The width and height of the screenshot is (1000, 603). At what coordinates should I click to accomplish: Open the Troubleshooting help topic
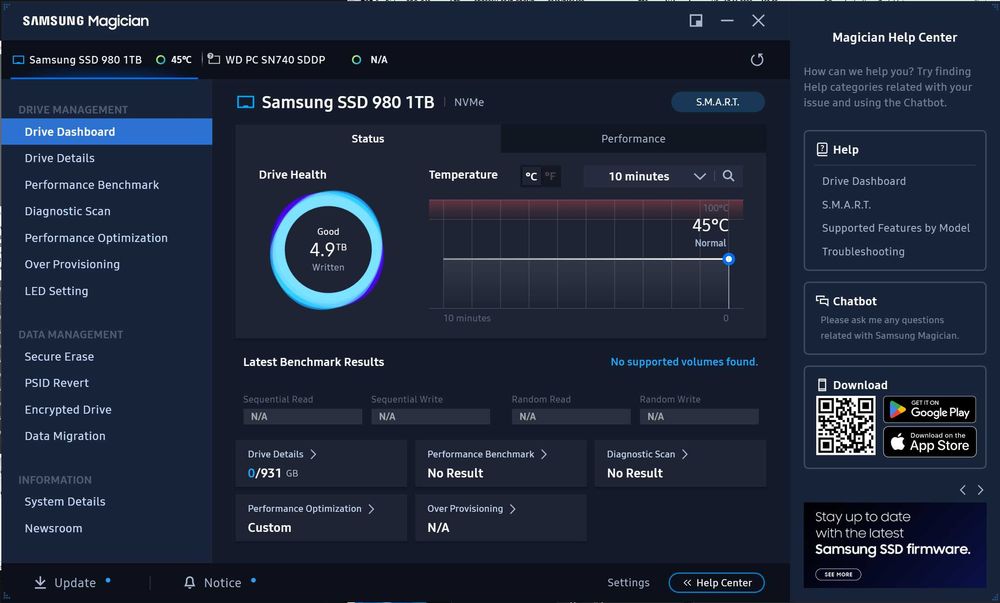click(x=863, y=252)
